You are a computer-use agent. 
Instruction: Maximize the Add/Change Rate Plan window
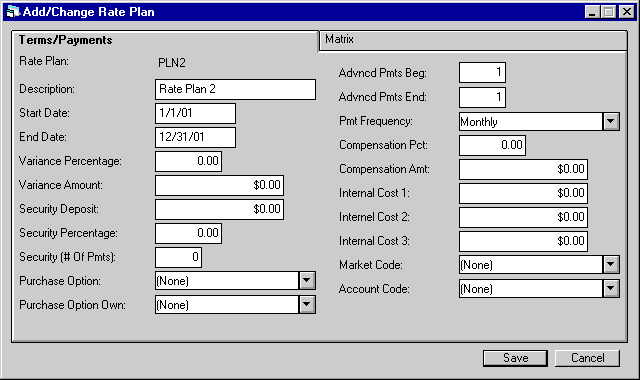coord(609,12)
